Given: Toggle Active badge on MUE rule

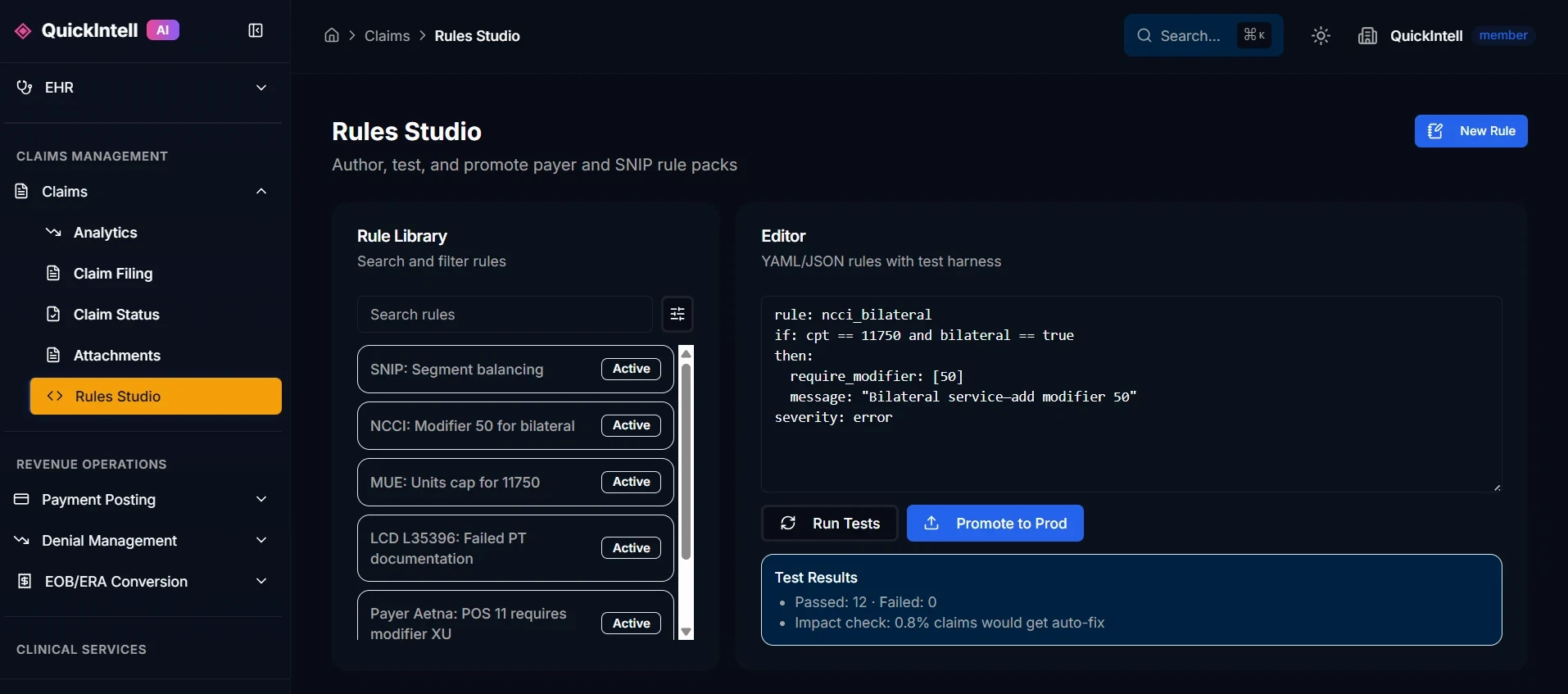Looking at the screenshot, I should [x=631, y=482].
